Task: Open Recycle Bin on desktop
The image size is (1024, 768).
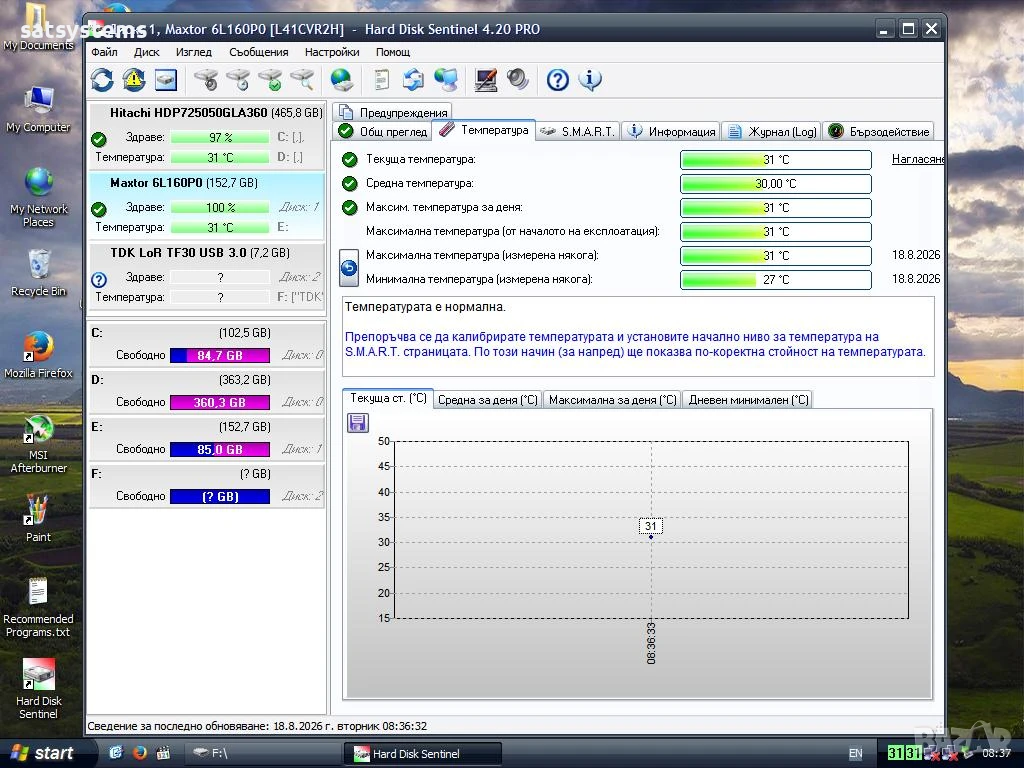Action: (x=39, y=274)
